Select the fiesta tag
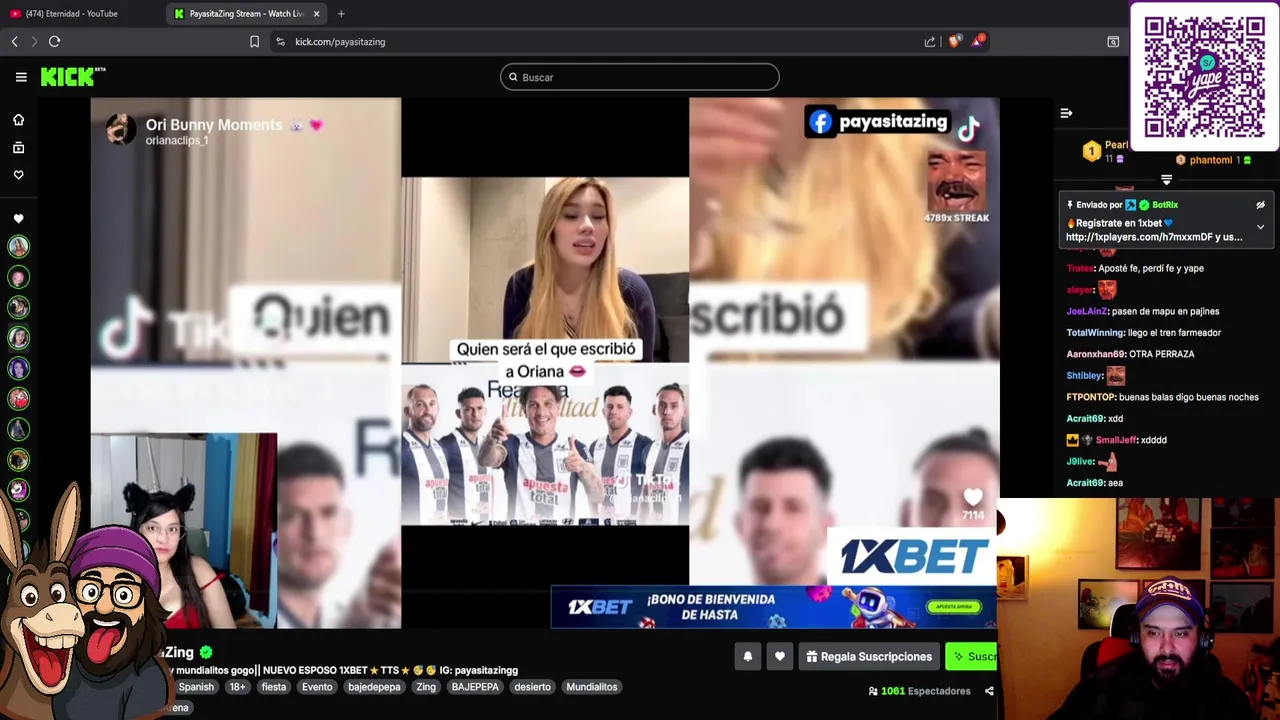 tap(274, 687)
